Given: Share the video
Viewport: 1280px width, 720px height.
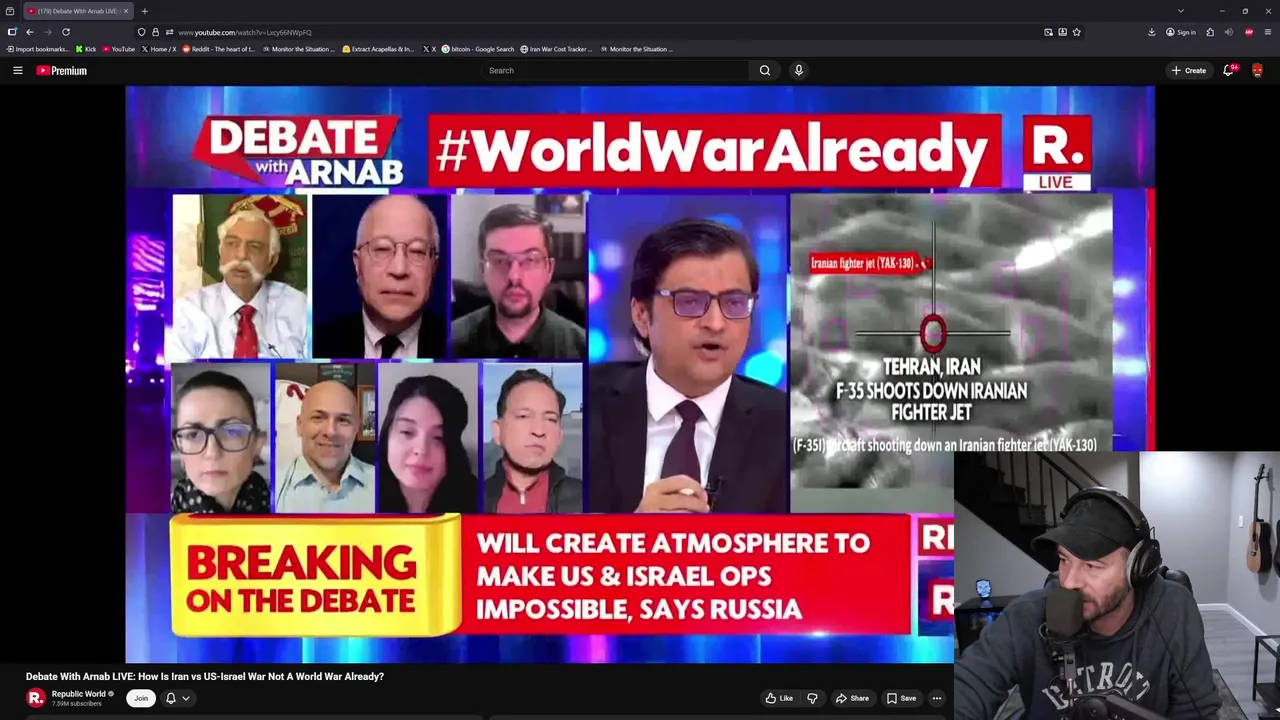Looking at the screenshot, I should (x=852, y=698).
